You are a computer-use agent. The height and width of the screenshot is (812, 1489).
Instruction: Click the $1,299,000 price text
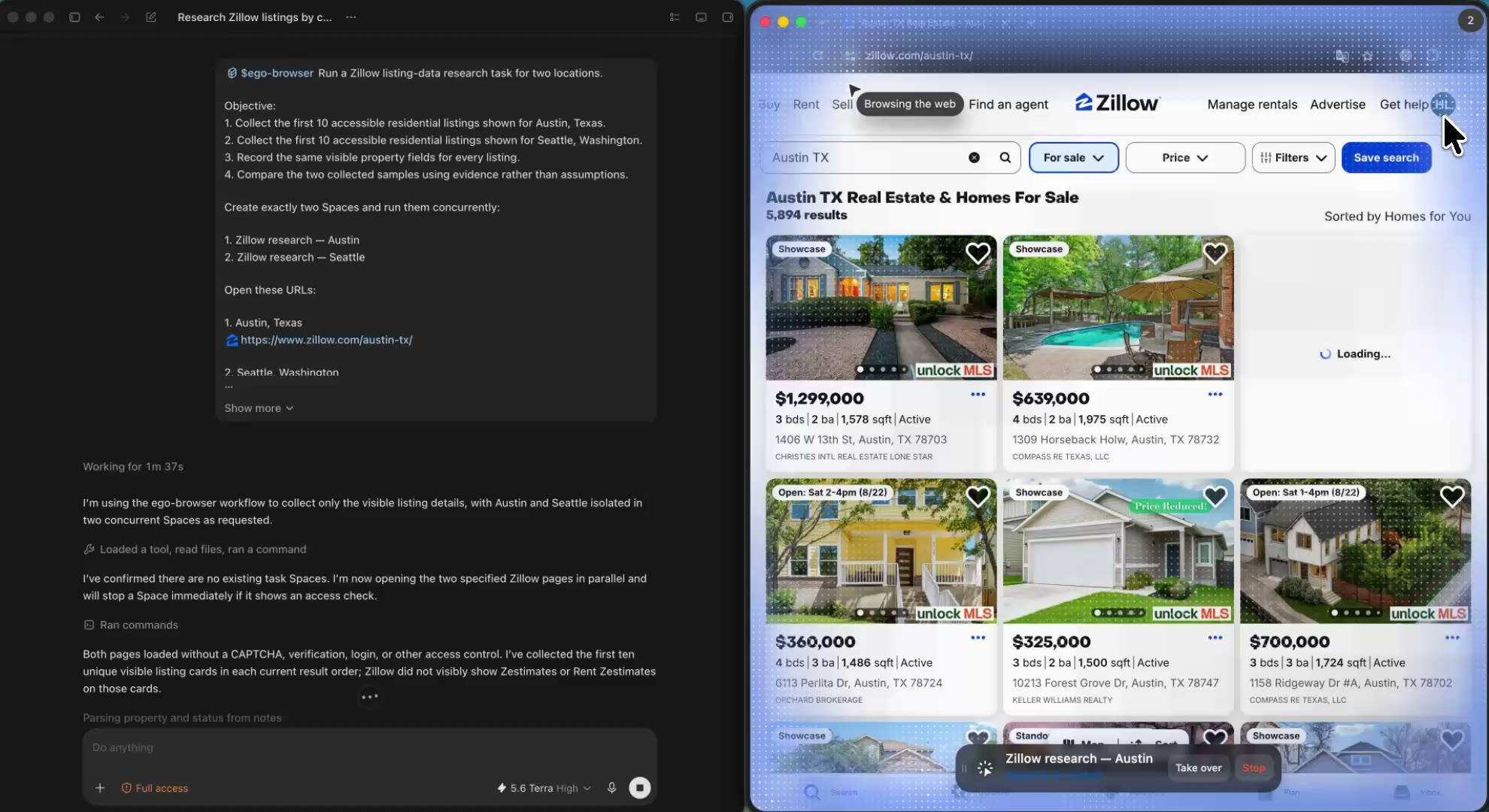[x=820, y=398]
